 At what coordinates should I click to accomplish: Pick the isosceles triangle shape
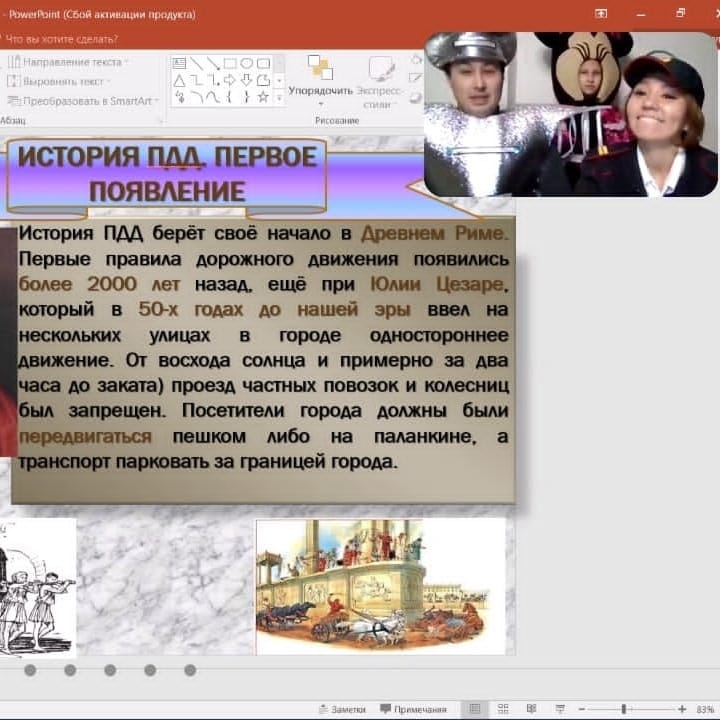[x=180, y=80]
